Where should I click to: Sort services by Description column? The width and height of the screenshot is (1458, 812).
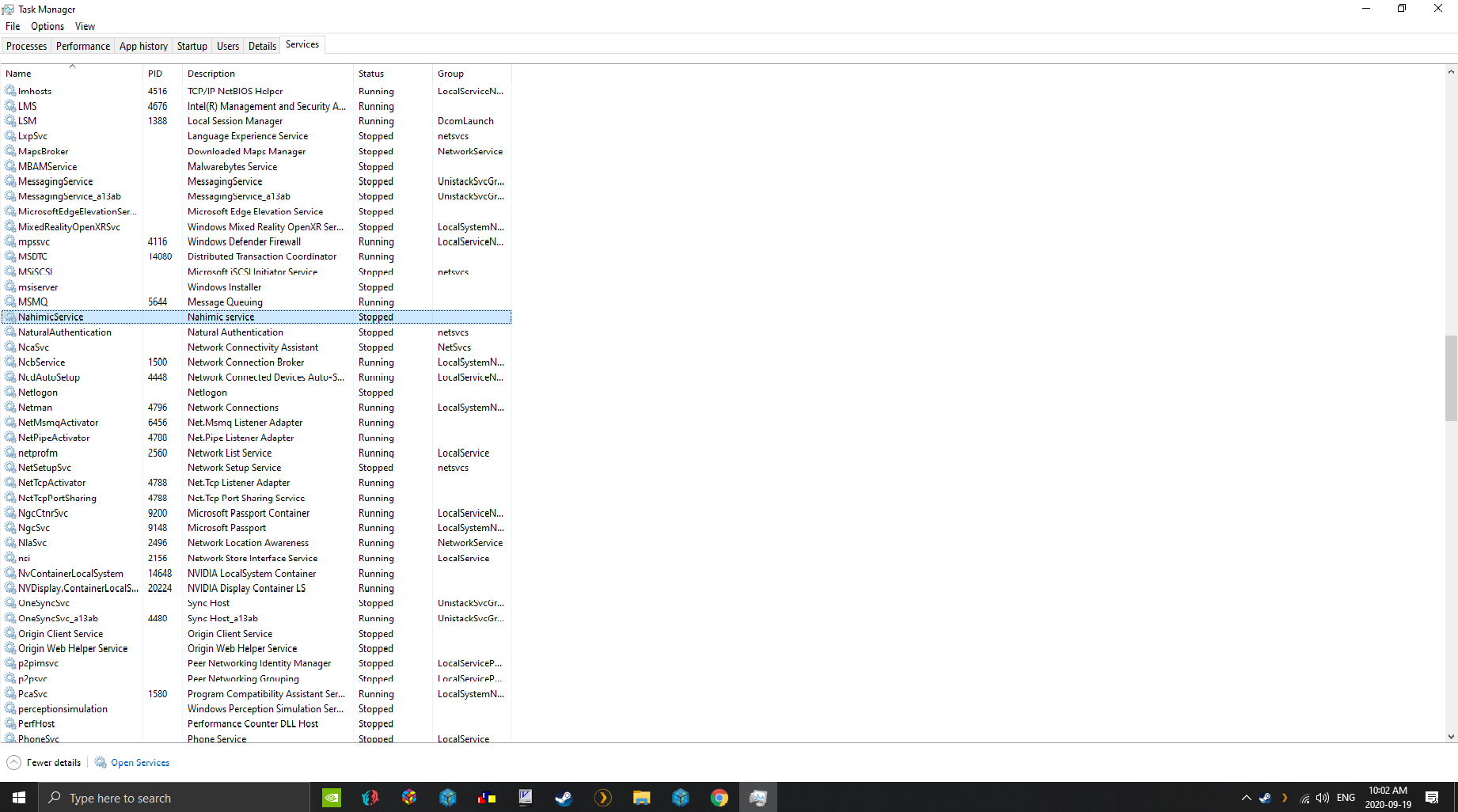point(268,74)
